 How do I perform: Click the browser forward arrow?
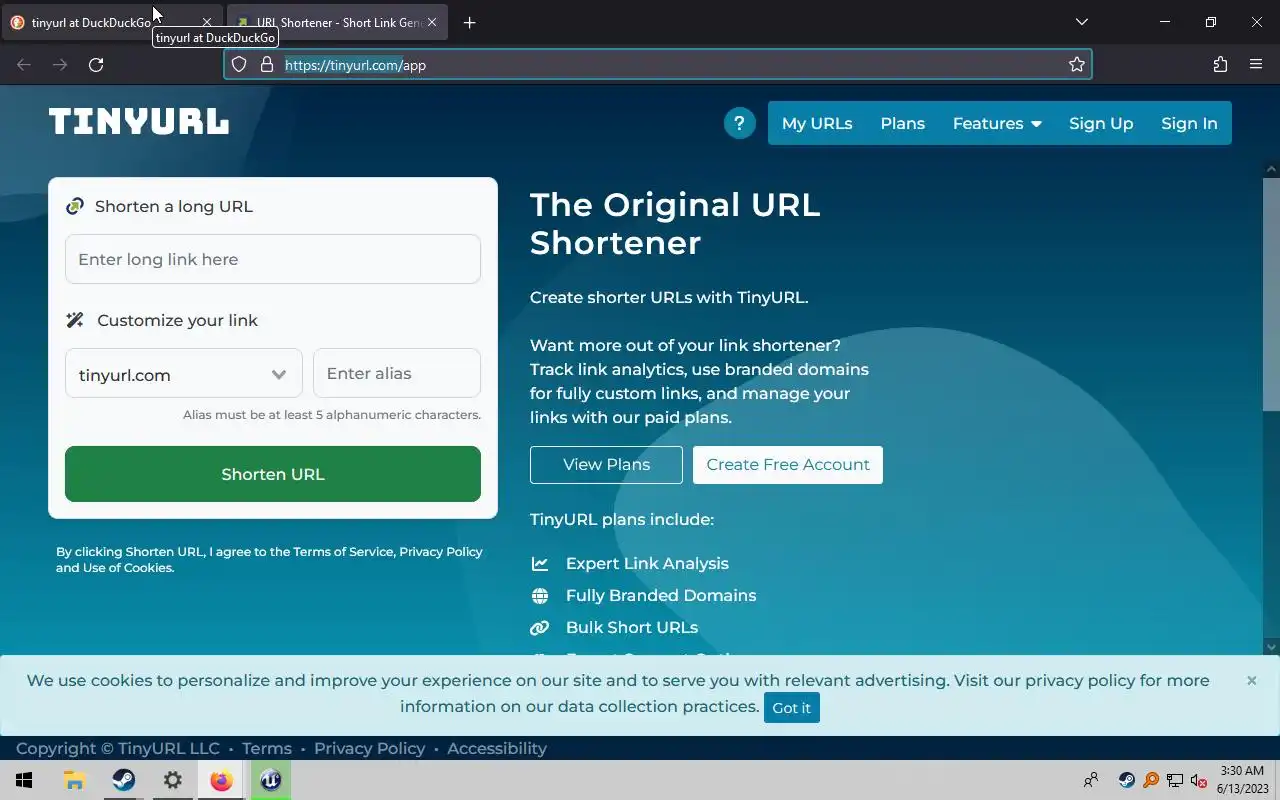[x=60, y=65]
